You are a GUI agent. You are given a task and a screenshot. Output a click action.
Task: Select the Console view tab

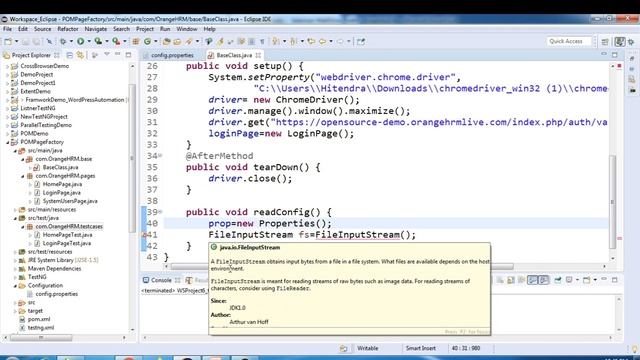point(161,280)
